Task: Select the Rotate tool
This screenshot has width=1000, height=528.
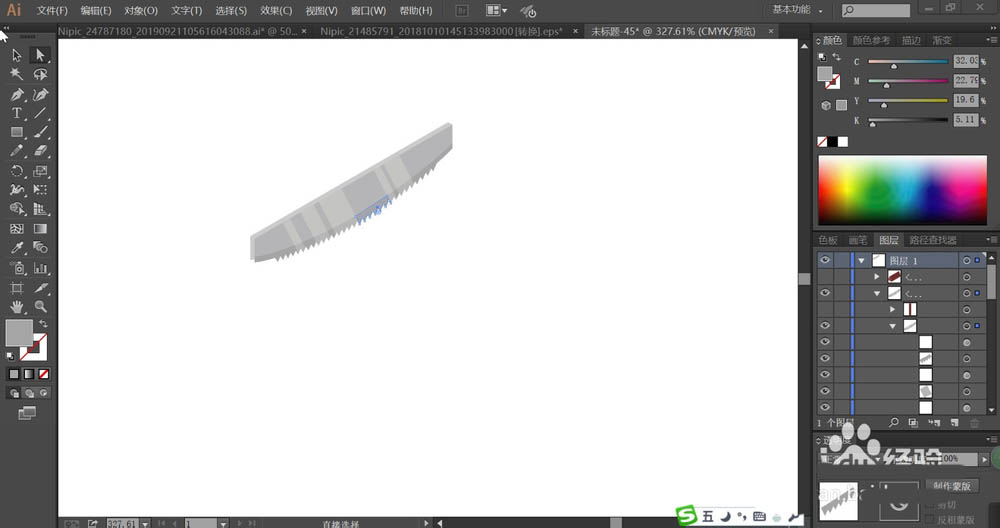Action: click(17, 171)
